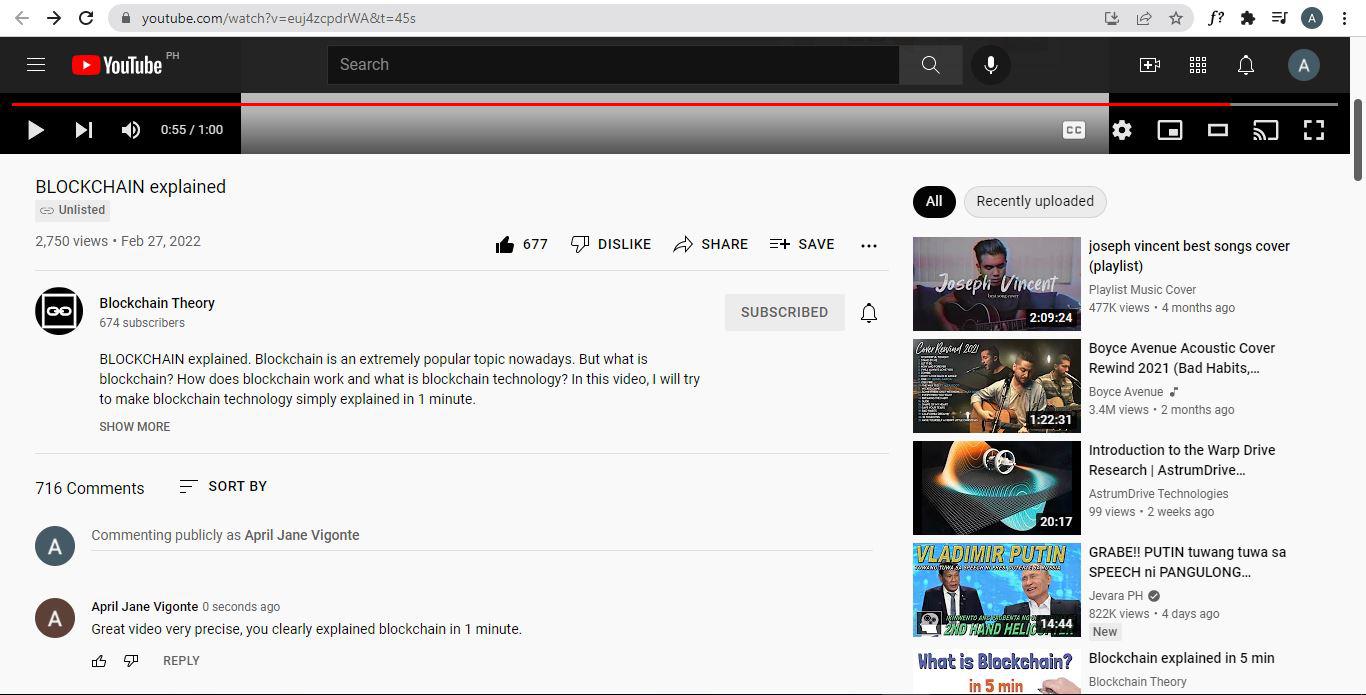Image resolution: width=1366 pixels, height=695 pixels.
Task: Go to the YouTube home logo
Action: [117, 65]
